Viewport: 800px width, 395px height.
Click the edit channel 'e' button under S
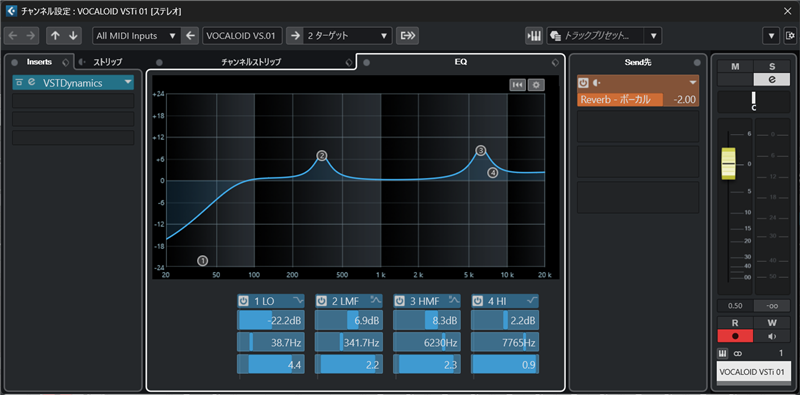click(771, 79)
